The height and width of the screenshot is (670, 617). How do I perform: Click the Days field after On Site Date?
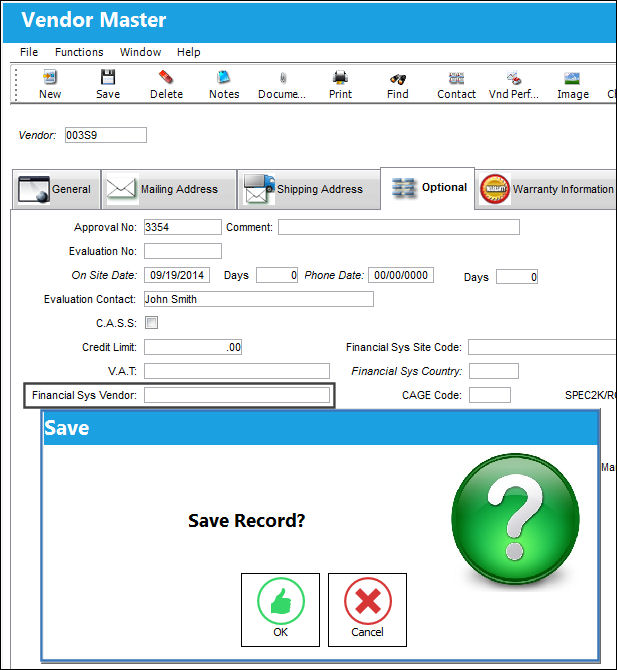pyautogui.click(x=277, y=275)
